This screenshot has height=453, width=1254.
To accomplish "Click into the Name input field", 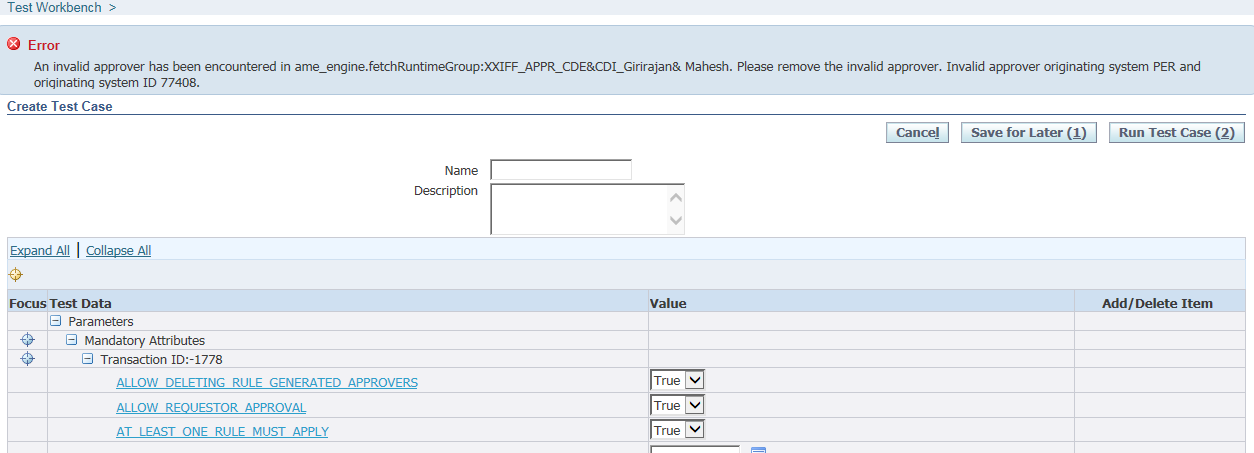I will 561,170.
